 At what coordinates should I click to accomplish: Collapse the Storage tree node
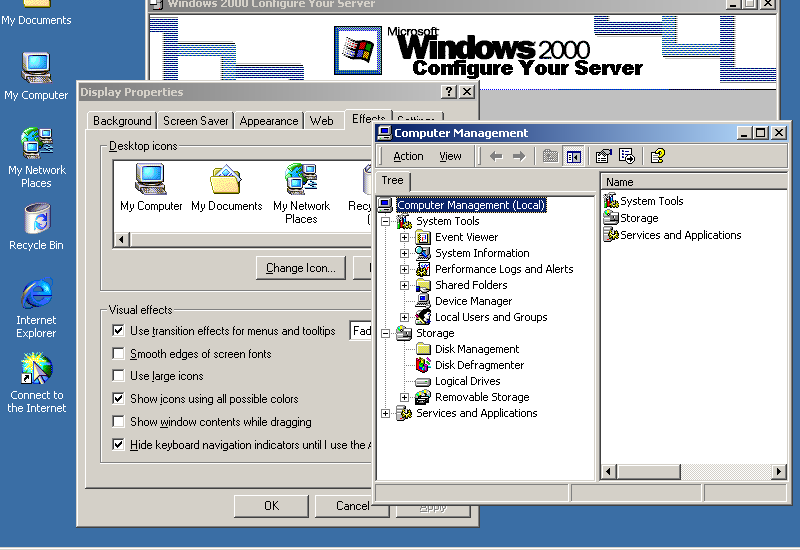tap(386, 333)
